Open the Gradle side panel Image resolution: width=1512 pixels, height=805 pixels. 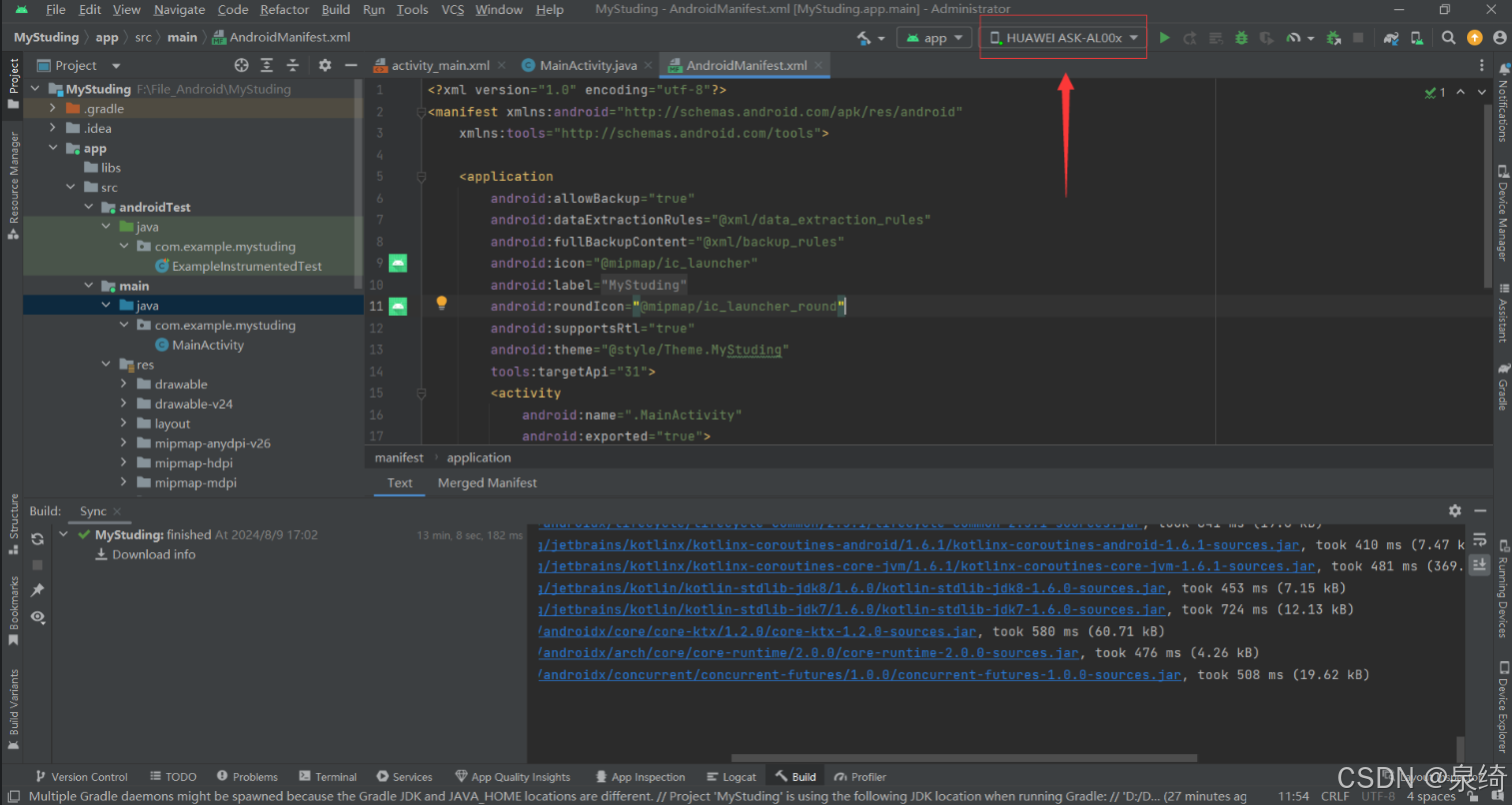click(1502, 386)
